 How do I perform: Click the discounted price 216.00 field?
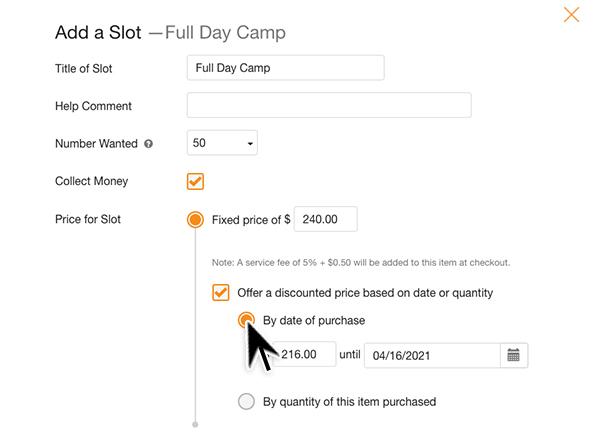pos(306,355)
